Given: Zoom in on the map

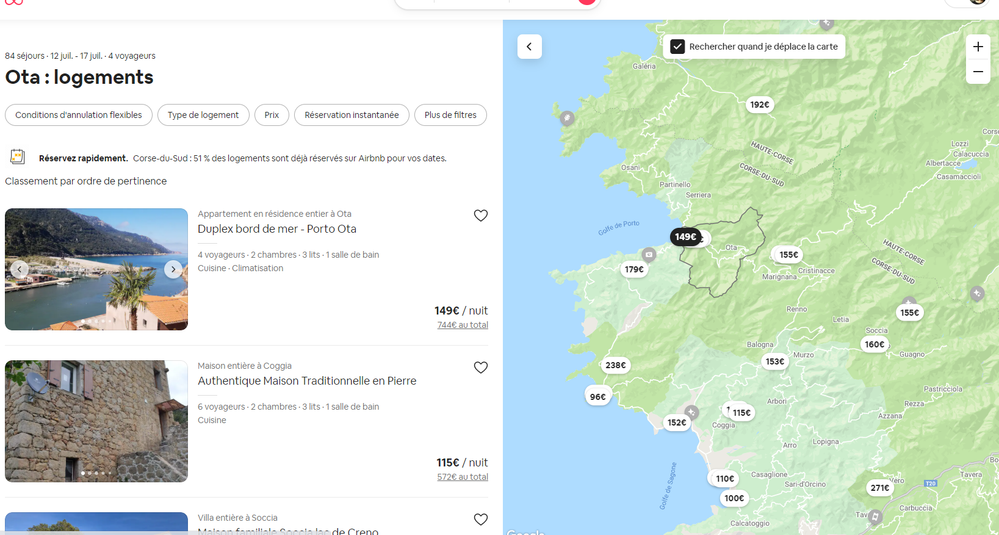Looking at the screenshot, I should (978, 46).
